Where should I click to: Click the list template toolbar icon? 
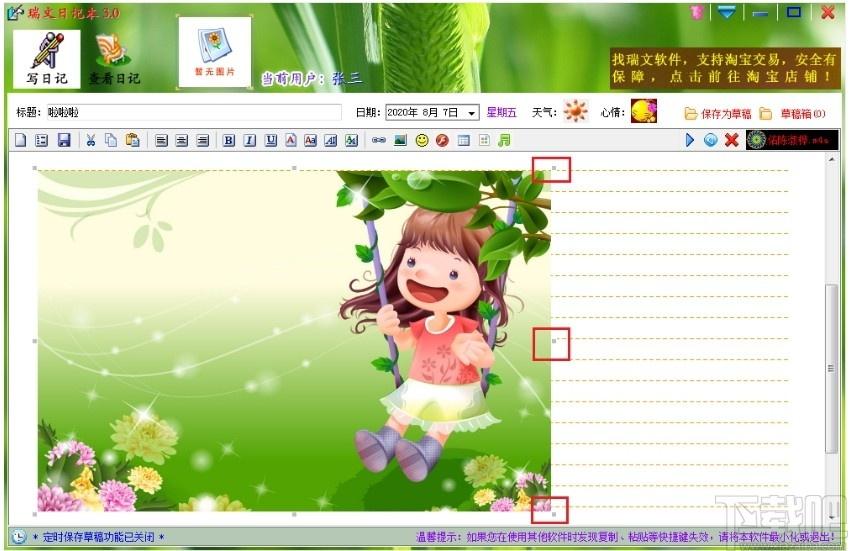point(41,140)
